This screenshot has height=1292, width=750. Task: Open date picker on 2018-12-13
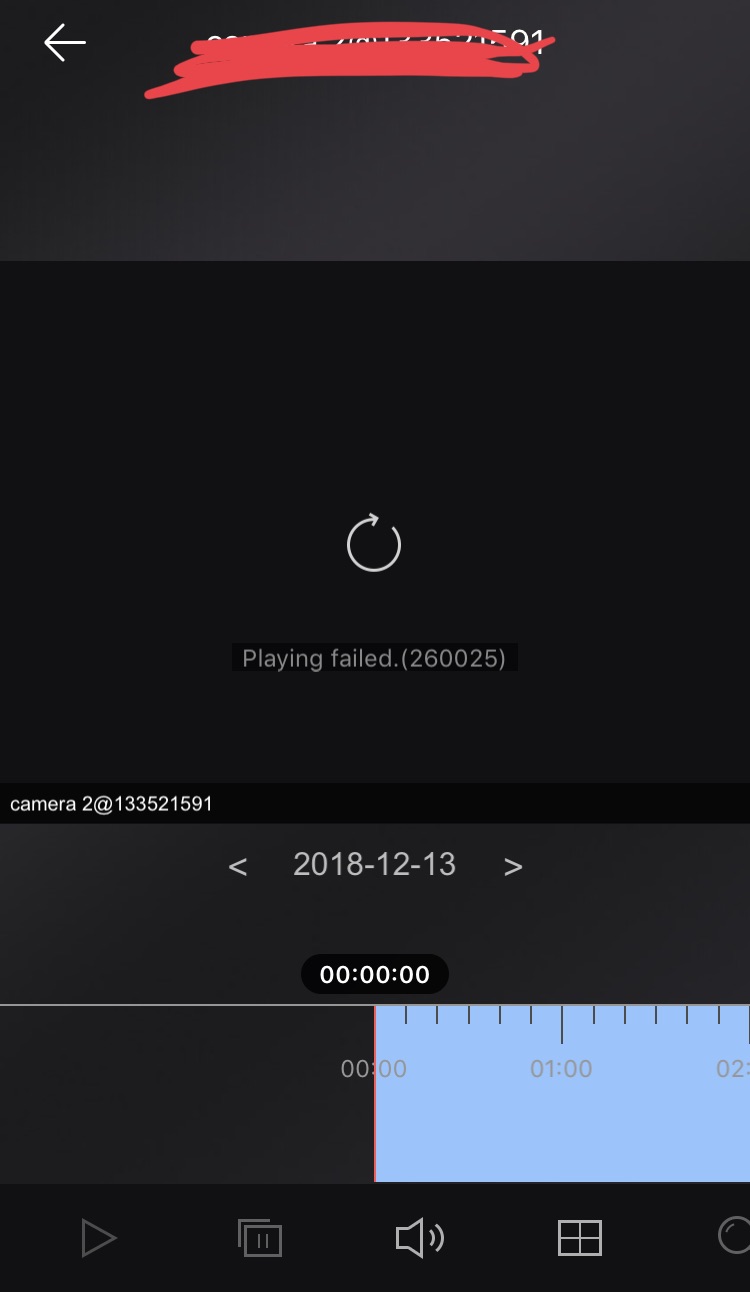(x=374, y=864)
